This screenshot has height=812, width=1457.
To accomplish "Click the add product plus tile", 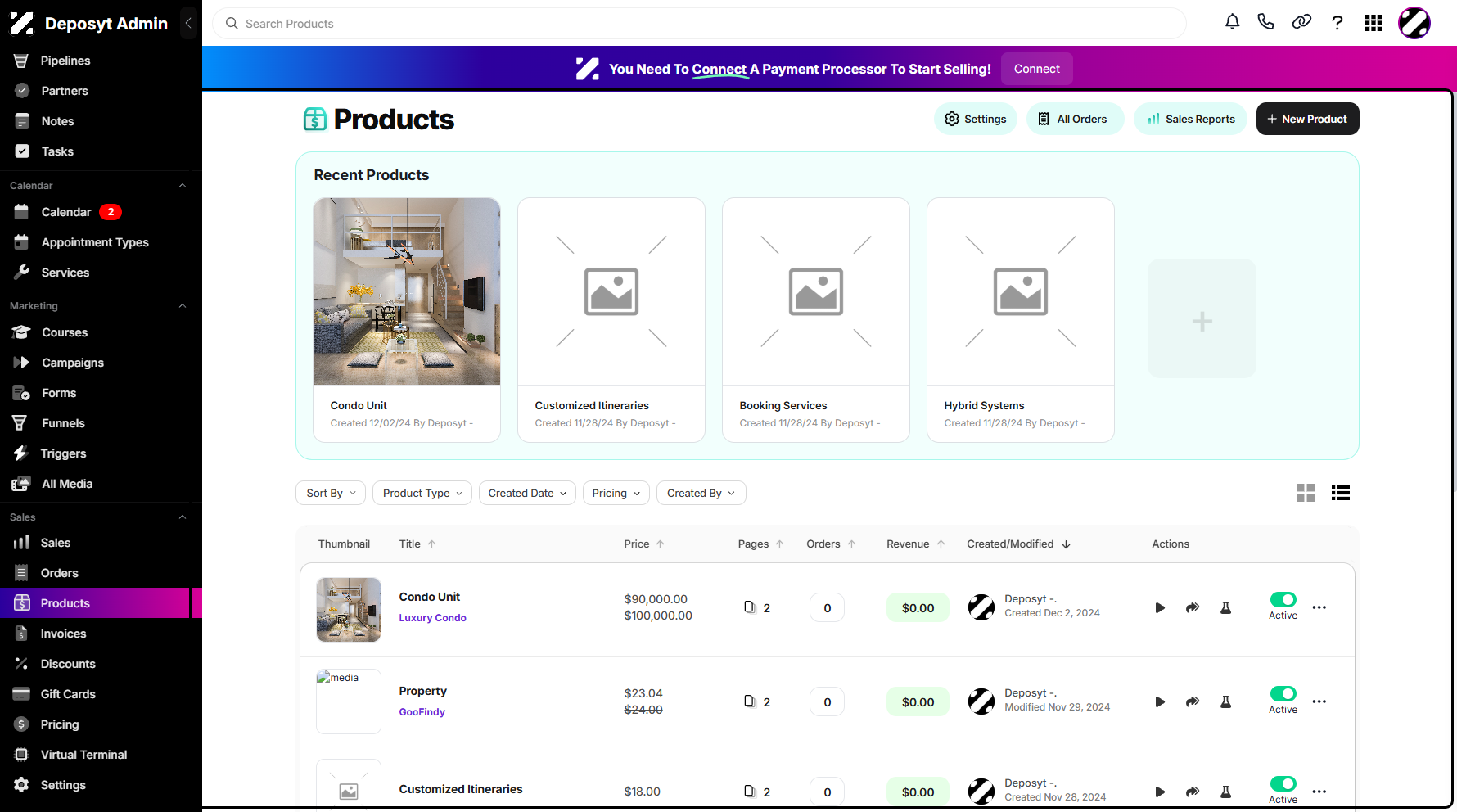I will pos(1202,318).
